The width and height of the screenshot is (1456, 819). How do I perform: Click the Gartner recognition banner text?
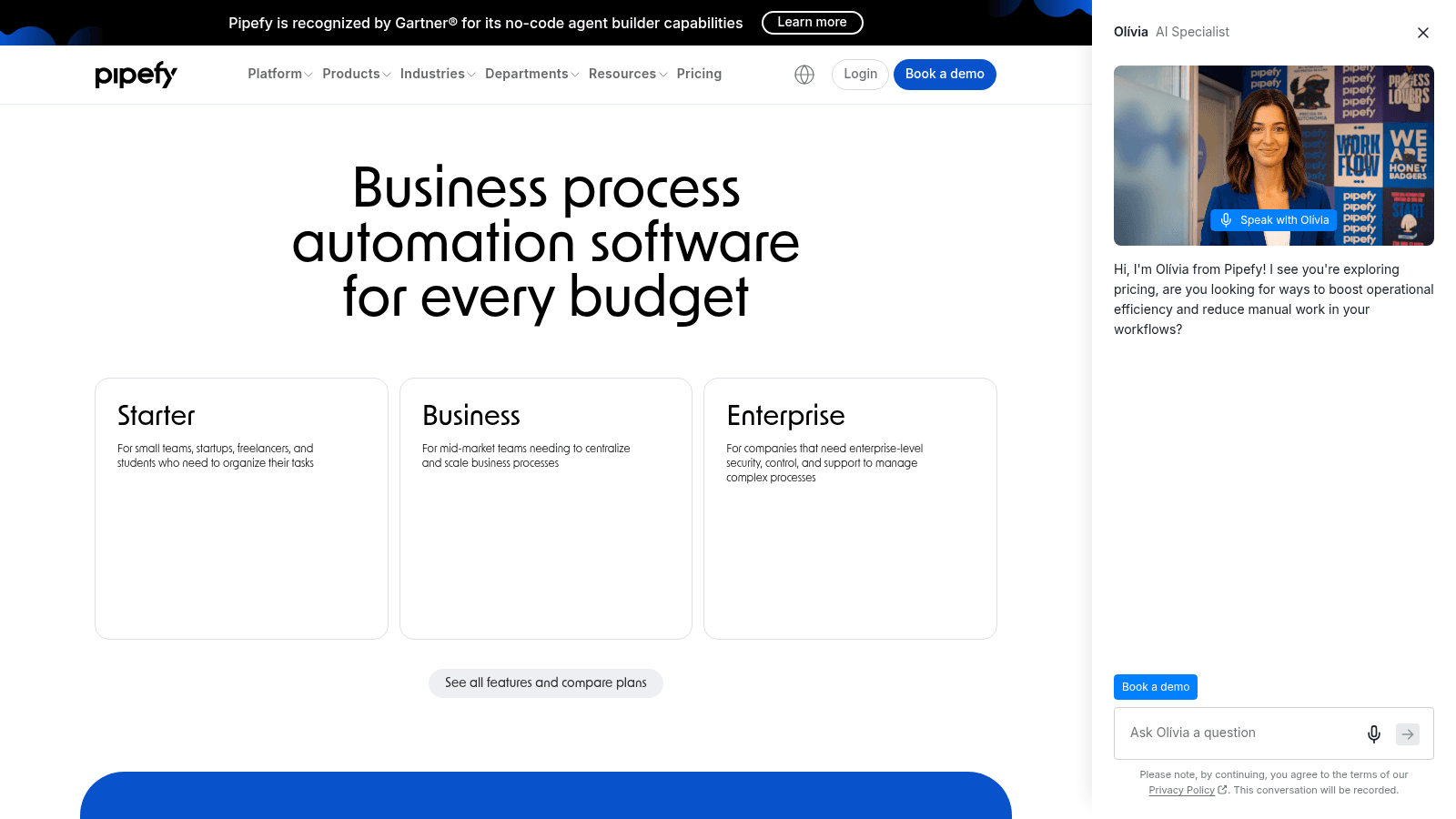486,24
